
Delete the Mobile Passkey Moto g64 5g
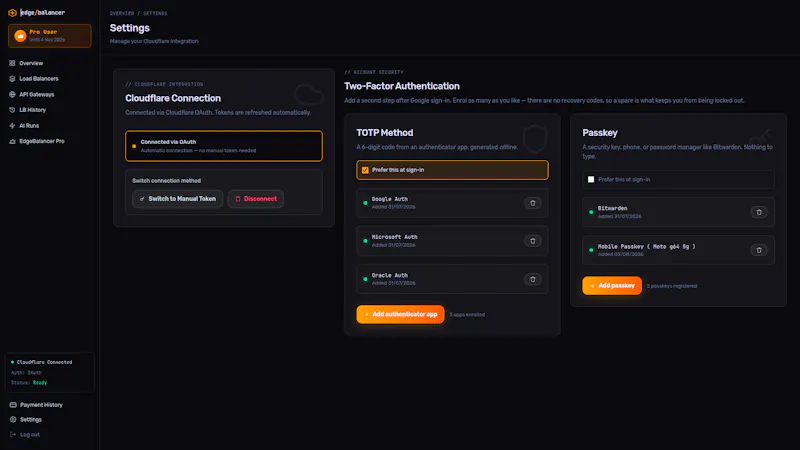click(x=759, y=250)
